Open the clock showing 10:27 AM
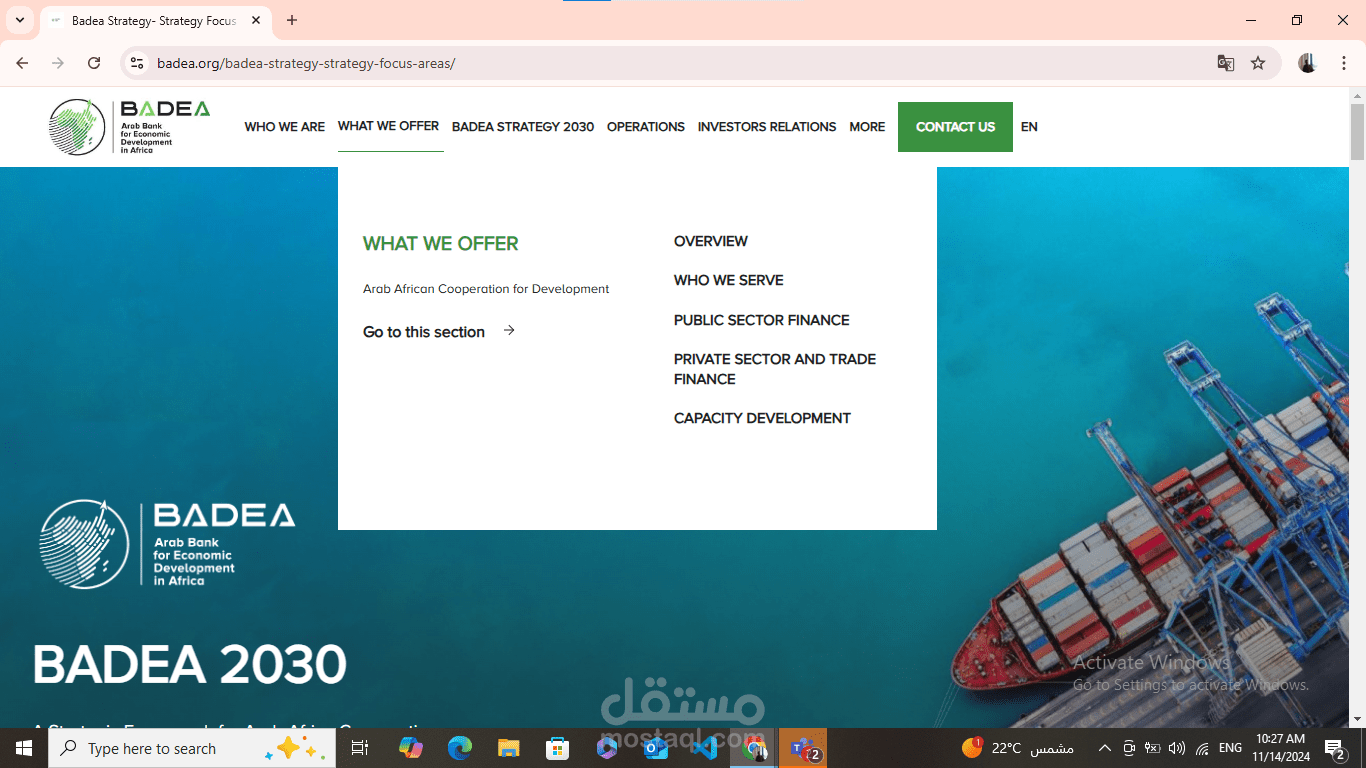This screenshot has height=768, width=1366. 1281,748
